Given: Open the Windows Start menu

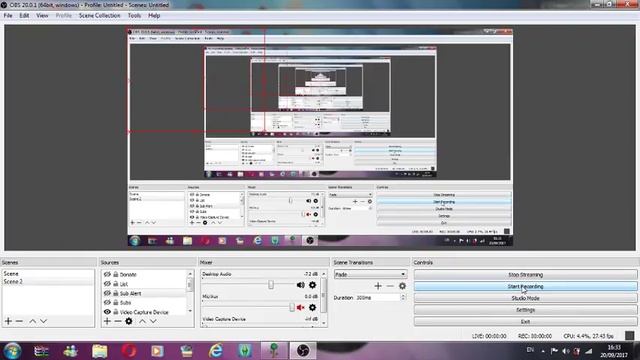Looking at the screenshot, I should tap(12, 351).
